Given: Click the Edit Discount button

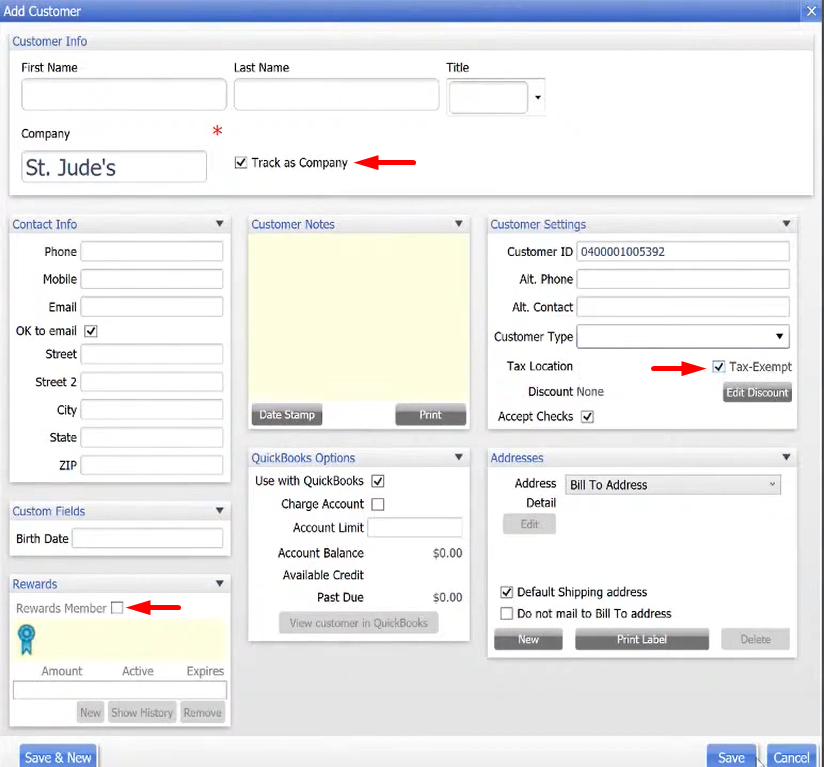Looking at the screenshot, I should click(x=757, y=392).
